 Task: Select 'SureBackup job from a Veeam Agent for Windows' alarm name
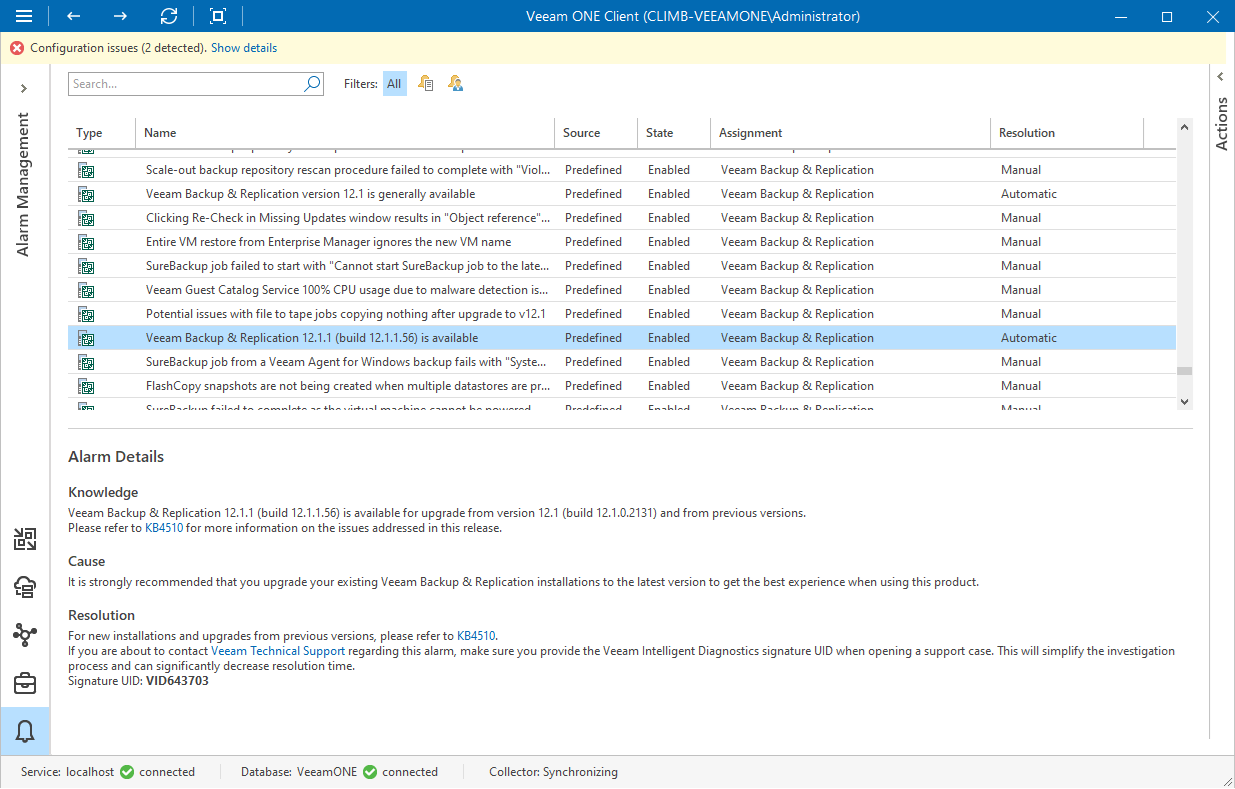[346, 362]
